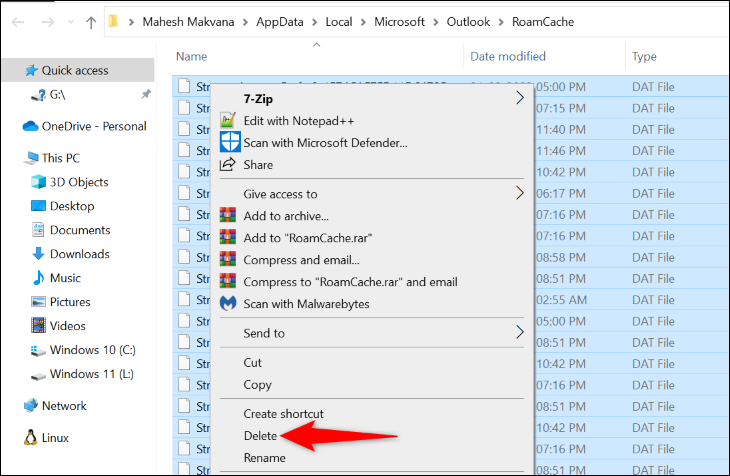The height and width of the screenshot is (476, 730).
Task: Click WinRAR icon beside Compress and email
Action: click(x=228, y=259)
